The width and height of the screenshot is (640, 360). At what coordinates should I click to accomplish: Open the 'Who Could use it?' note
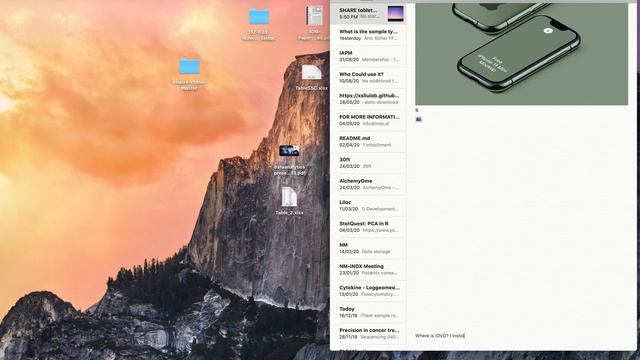(368, 77)
